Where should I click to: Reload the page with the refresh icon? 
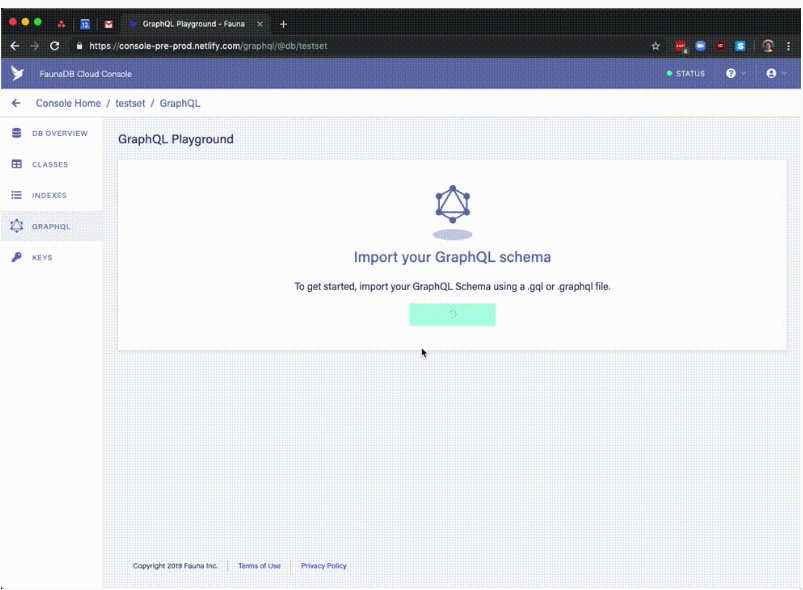pyautogui.click(x=54, y=46)
